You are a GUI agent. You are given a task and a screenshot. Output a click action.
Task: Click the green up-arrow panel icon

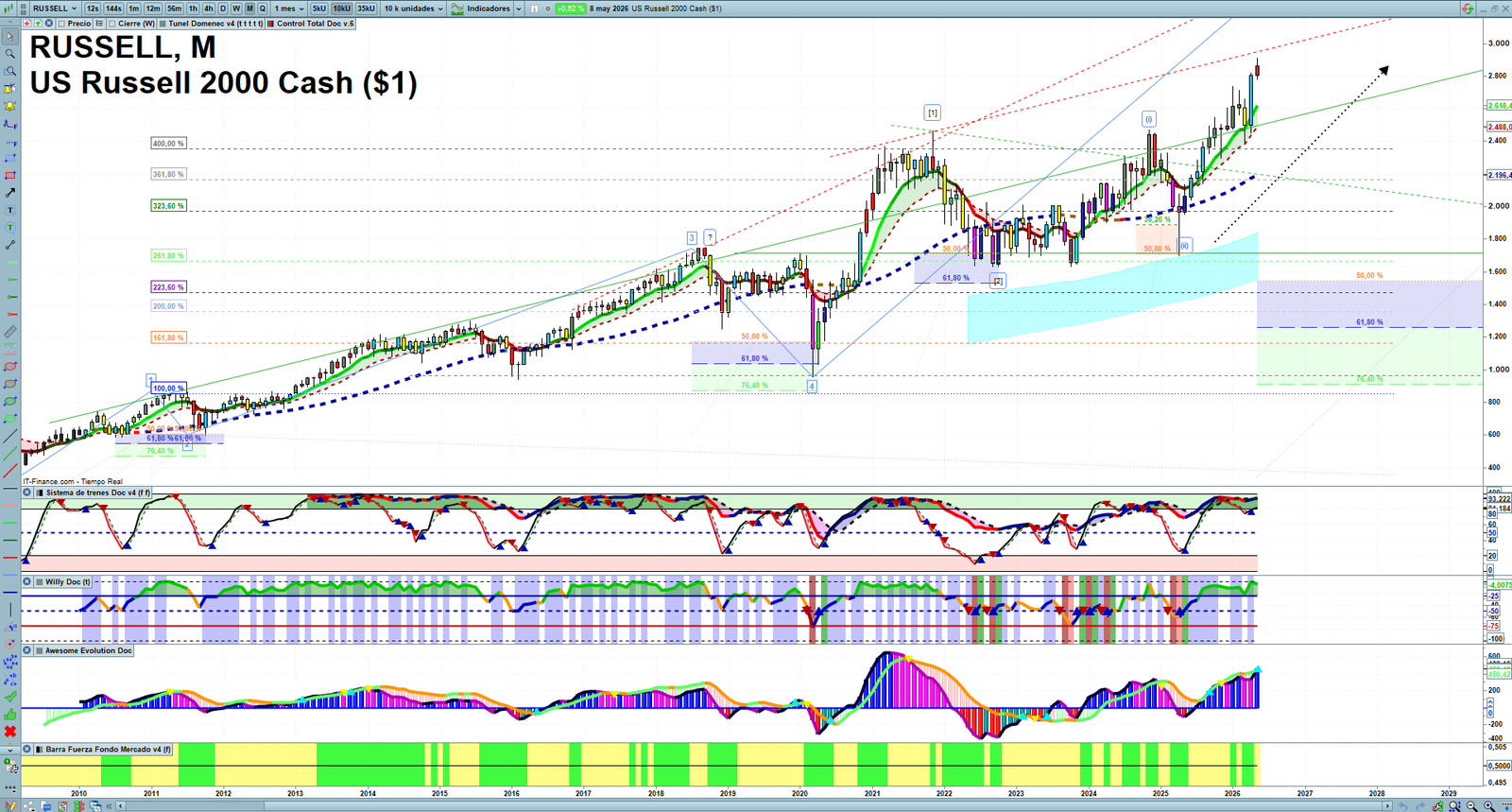tap(38, 24)
